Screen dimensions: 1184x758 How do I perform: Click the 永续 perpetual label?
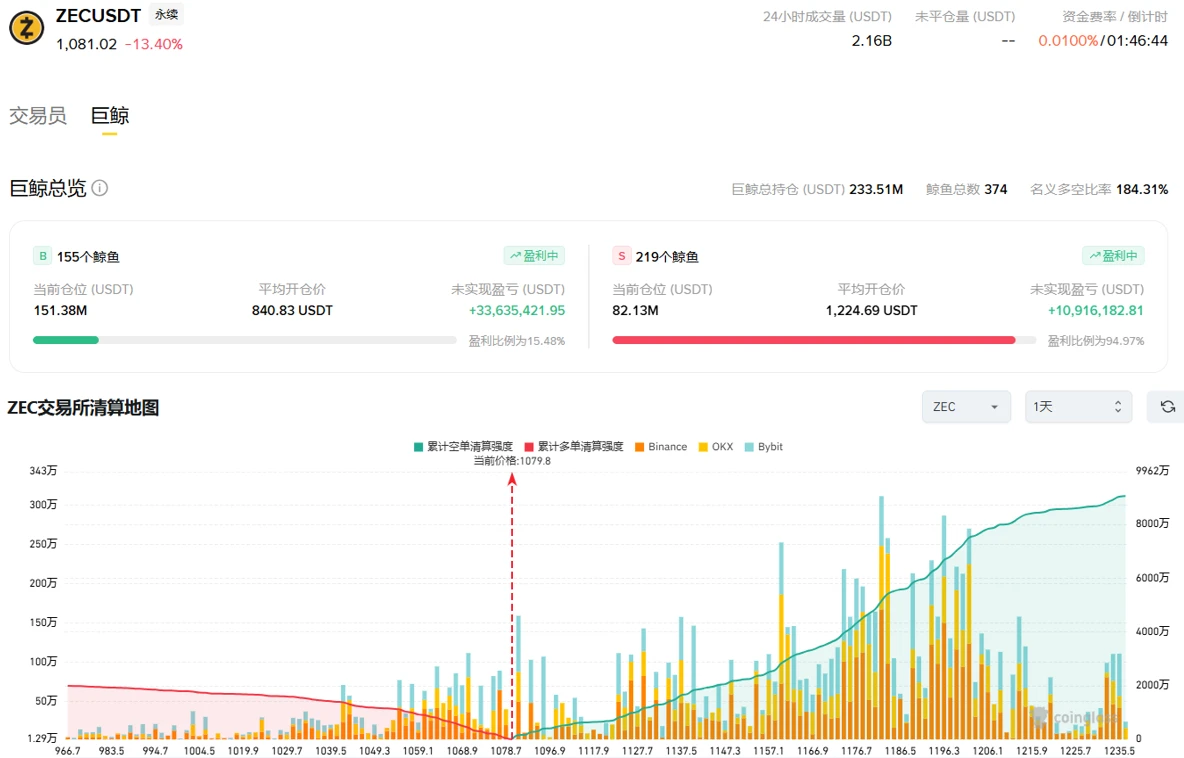[166, 14]
